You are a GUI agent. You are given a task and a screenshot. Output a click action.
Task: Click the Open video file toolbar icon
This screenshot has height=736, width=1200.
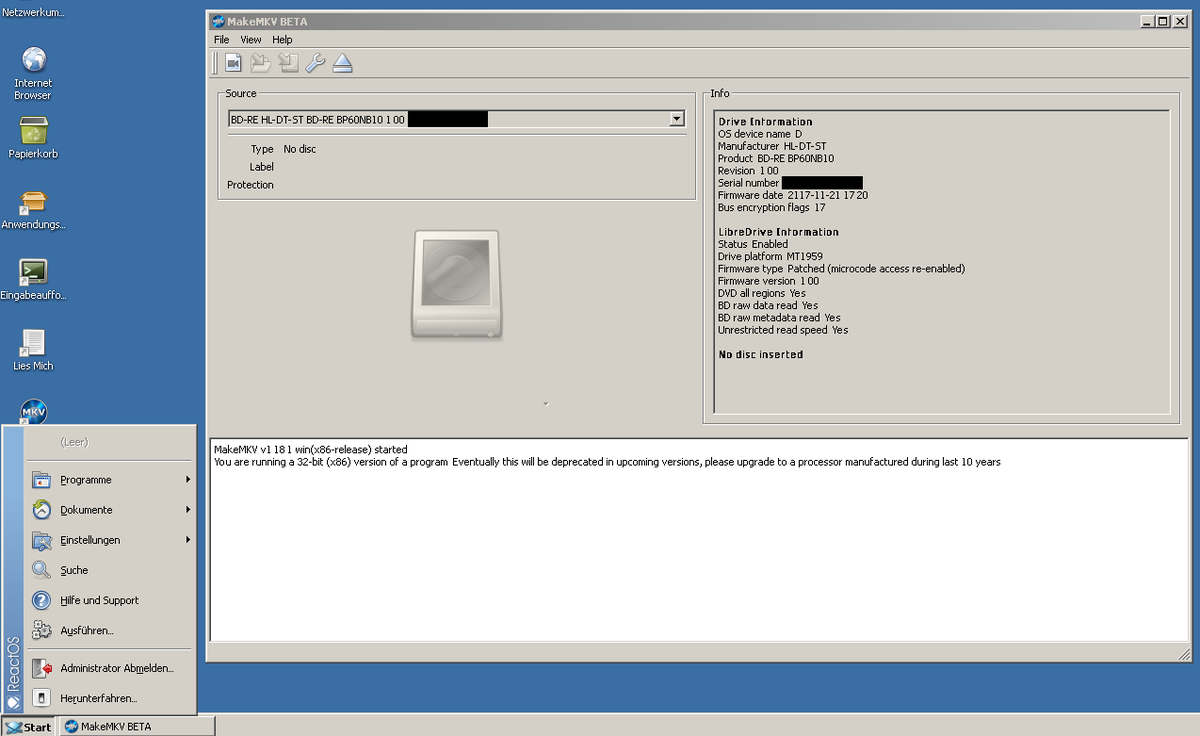pos(233,63)
